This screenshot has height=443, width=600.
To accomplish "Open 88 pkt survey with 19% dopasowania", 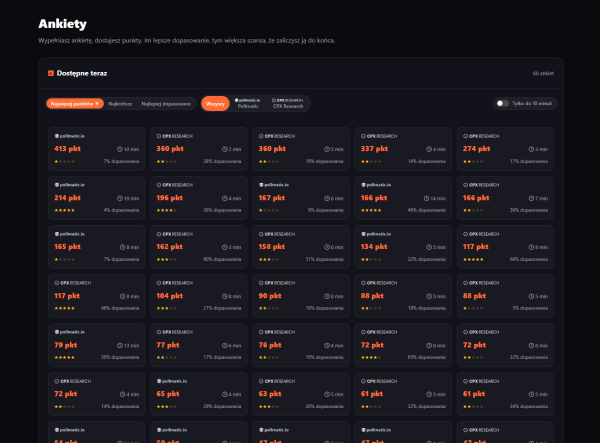I will (403, 296).
